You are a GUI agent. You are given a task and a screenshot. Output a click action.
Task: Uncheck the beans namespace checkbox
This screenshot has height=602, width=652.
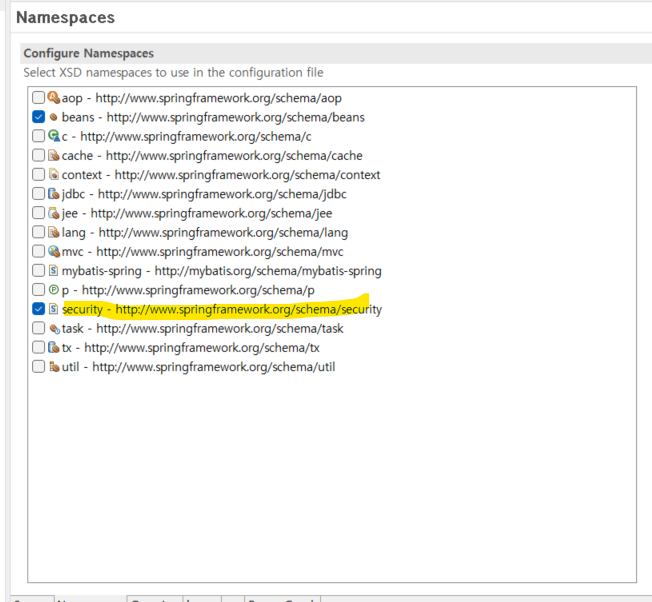pyautogui.click(x=38, y=117)
